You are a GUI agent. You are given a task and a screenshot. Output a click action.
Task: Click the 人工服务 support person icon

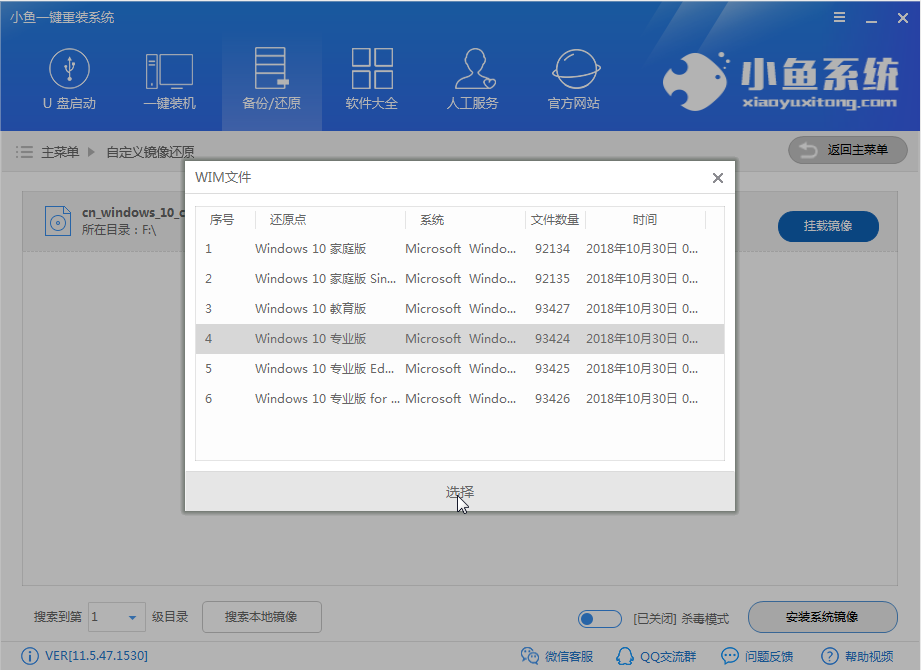[x=472, y=70]
